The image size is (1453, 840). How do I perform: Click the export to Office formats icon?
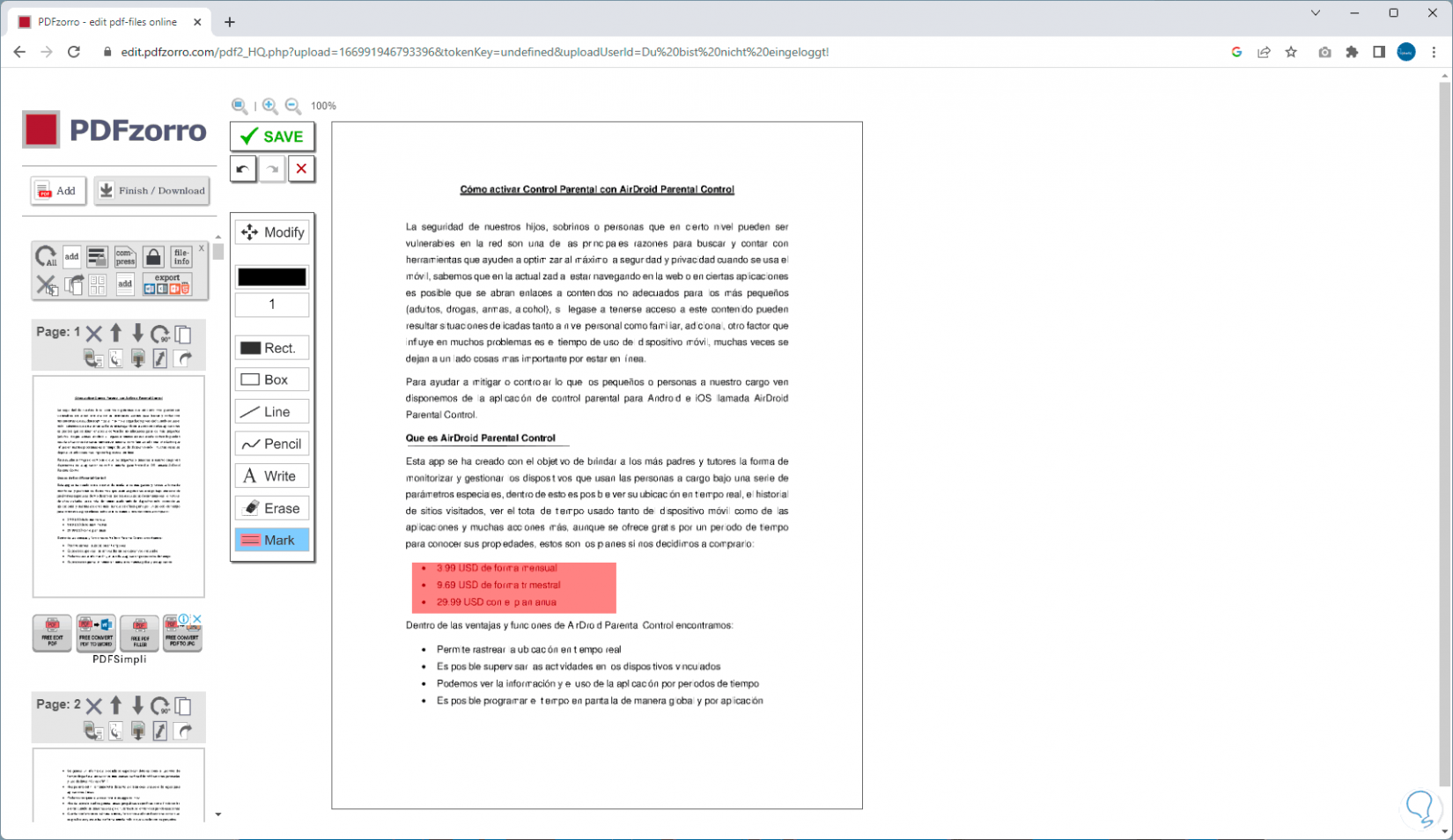point(166,284)
